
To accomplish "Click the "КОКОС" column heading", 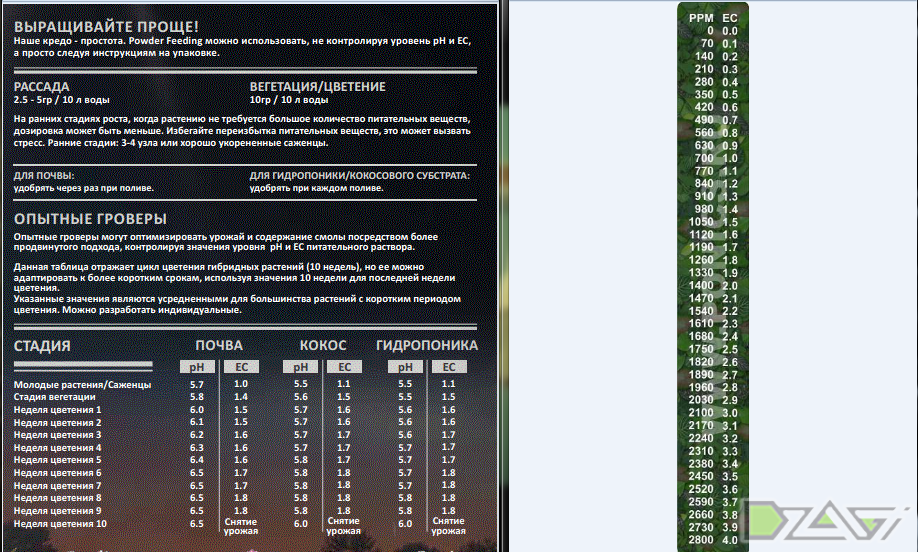I will (323, 345).
